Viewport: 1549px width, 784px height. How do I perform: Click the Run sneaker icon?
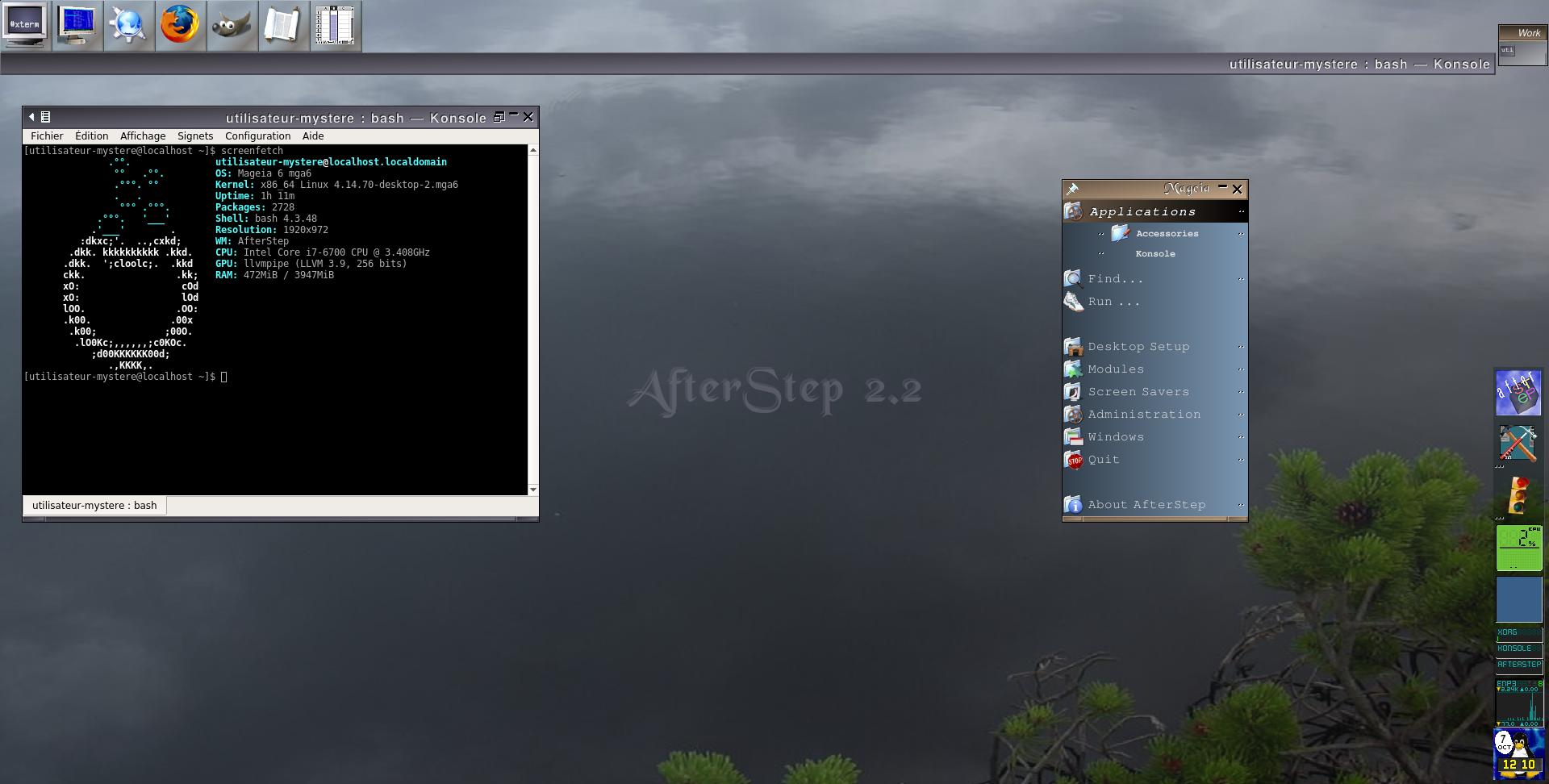point(1073,302)
